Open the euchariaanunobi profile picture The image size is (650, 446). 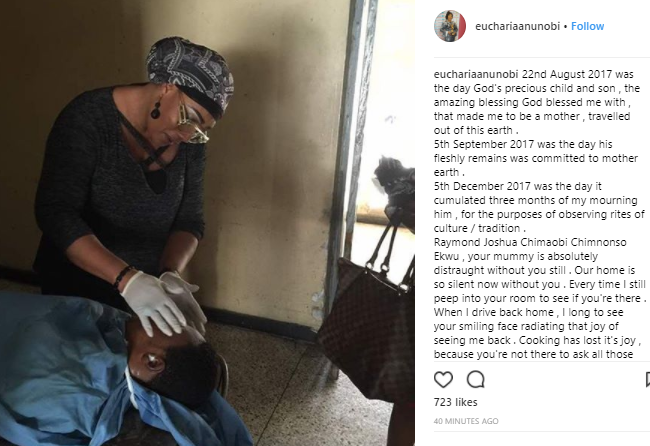(x=450, y=26)
